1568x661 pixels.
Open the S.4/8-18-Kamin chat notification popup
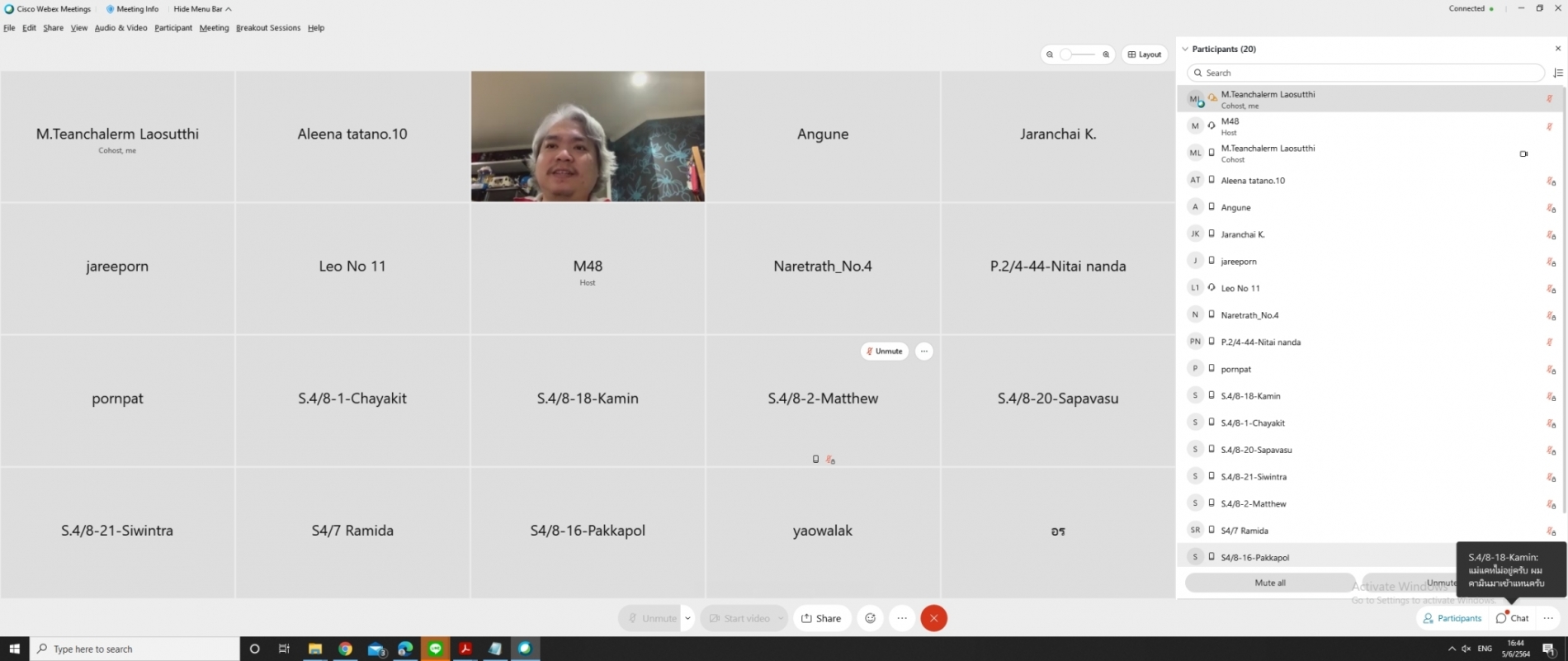[x=1511, y=569]
